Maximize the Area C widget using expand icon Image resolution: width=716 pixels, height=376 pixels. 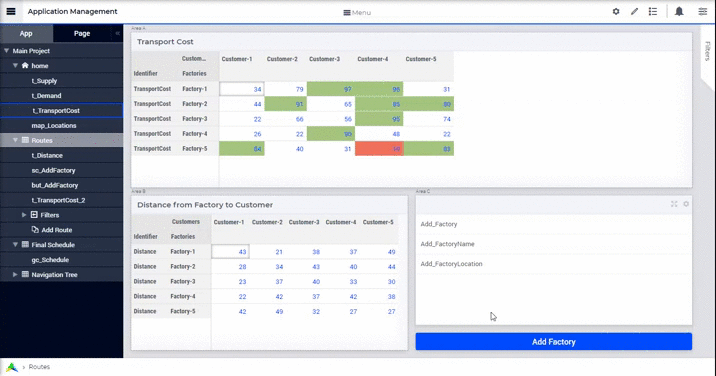point(674,204)
